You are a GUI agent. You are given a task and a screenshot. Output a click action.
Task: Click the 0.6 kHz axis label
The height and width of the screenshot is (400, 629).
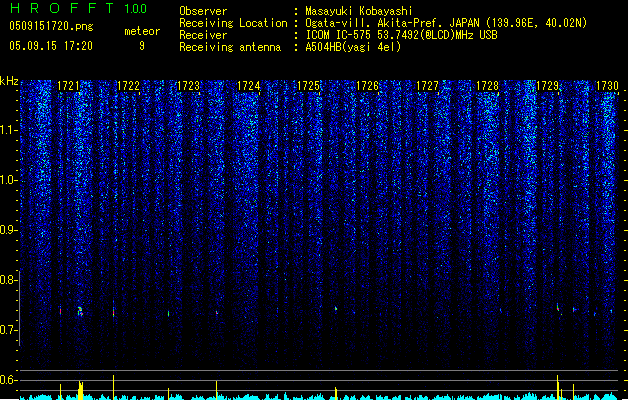(x=8, y=380)
